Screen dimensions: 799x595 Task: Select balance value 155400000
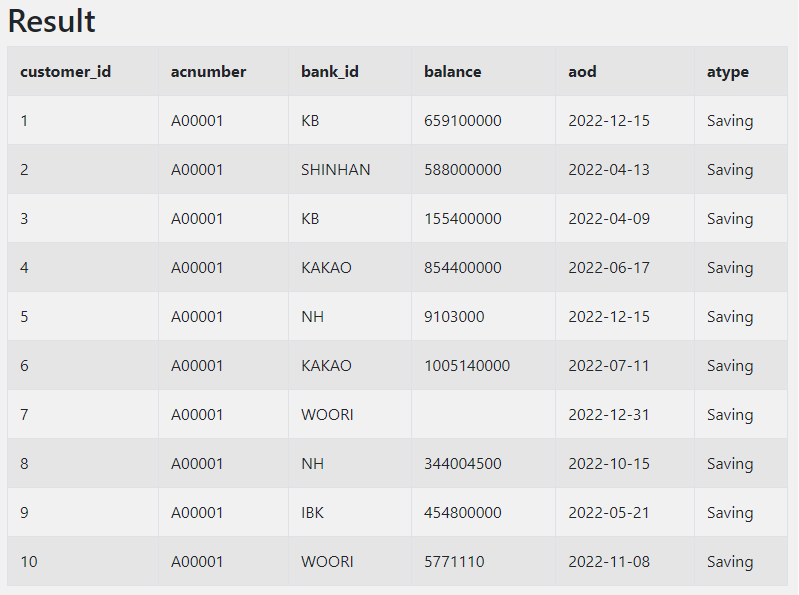tap(463, 219)
